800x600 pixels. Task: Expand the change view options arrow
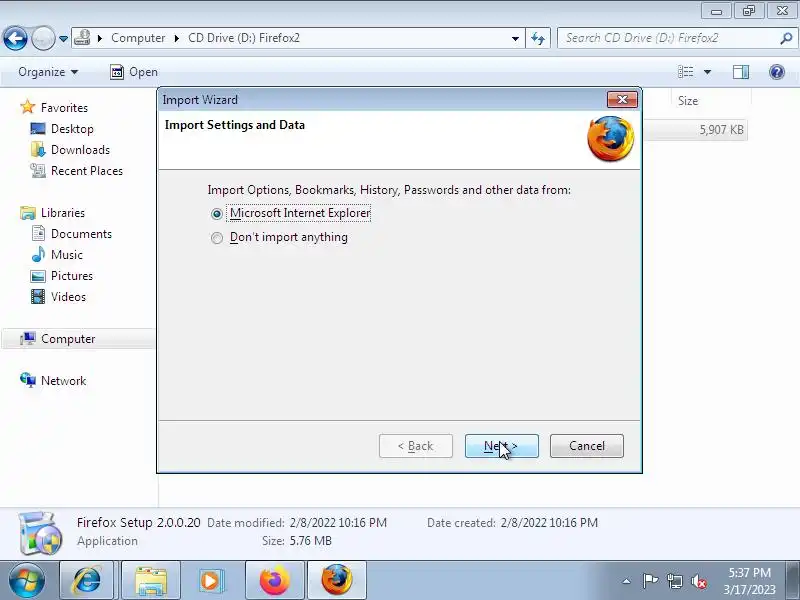(x=708, y=72)
